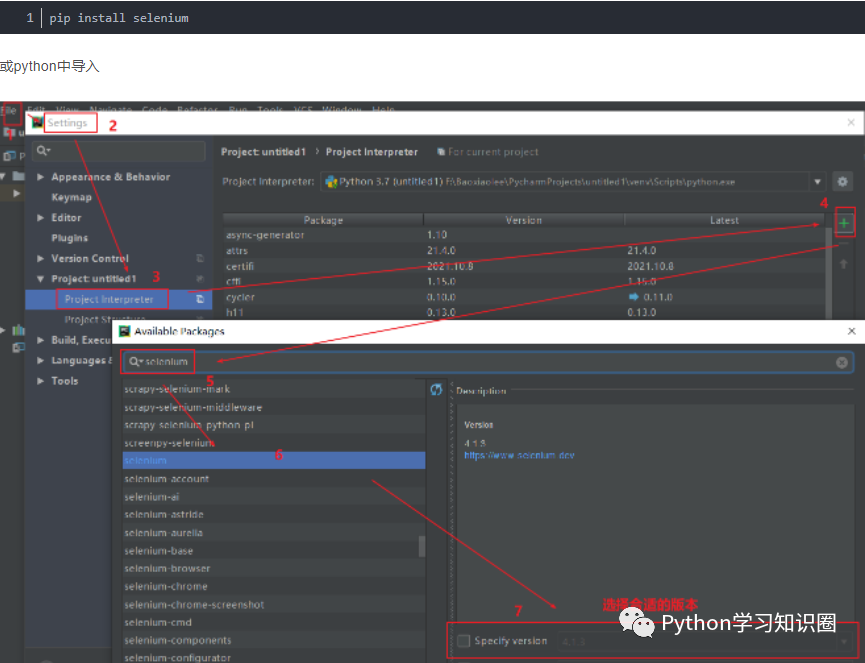Viewport: 865px width, 663px height.
Task: Select selenium-browser in the list
Action: (x=274, y=569)
